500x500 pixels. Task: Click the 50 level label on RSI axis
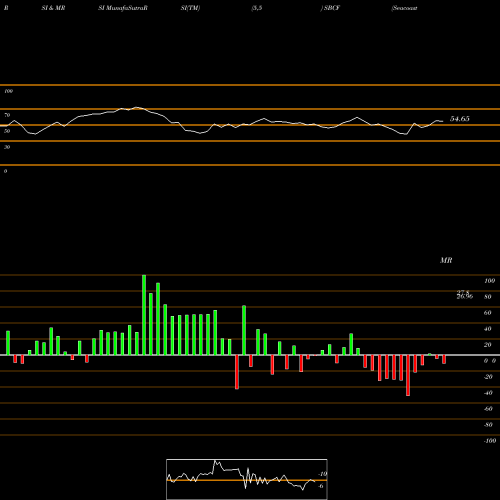(7, 131)
